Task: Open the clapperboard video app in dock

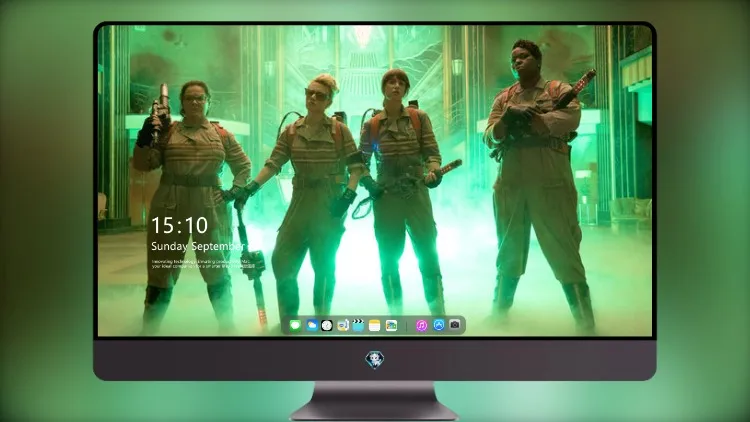Action: [358, 326]
